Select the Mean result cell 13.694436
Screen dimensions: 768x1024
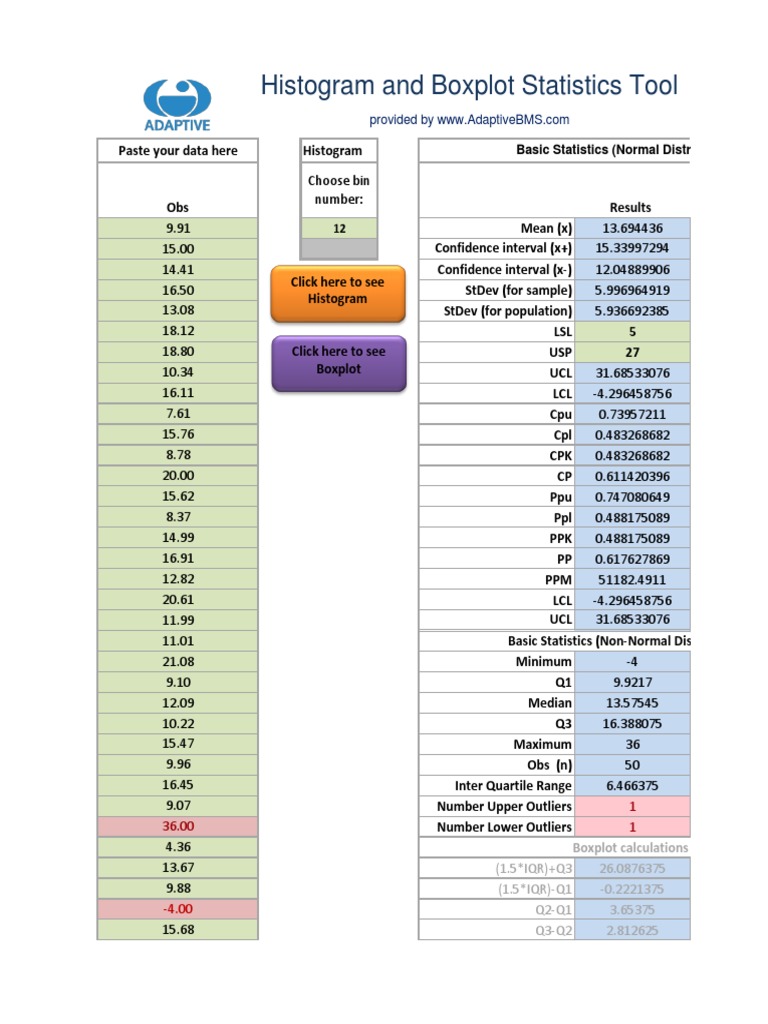632,228
